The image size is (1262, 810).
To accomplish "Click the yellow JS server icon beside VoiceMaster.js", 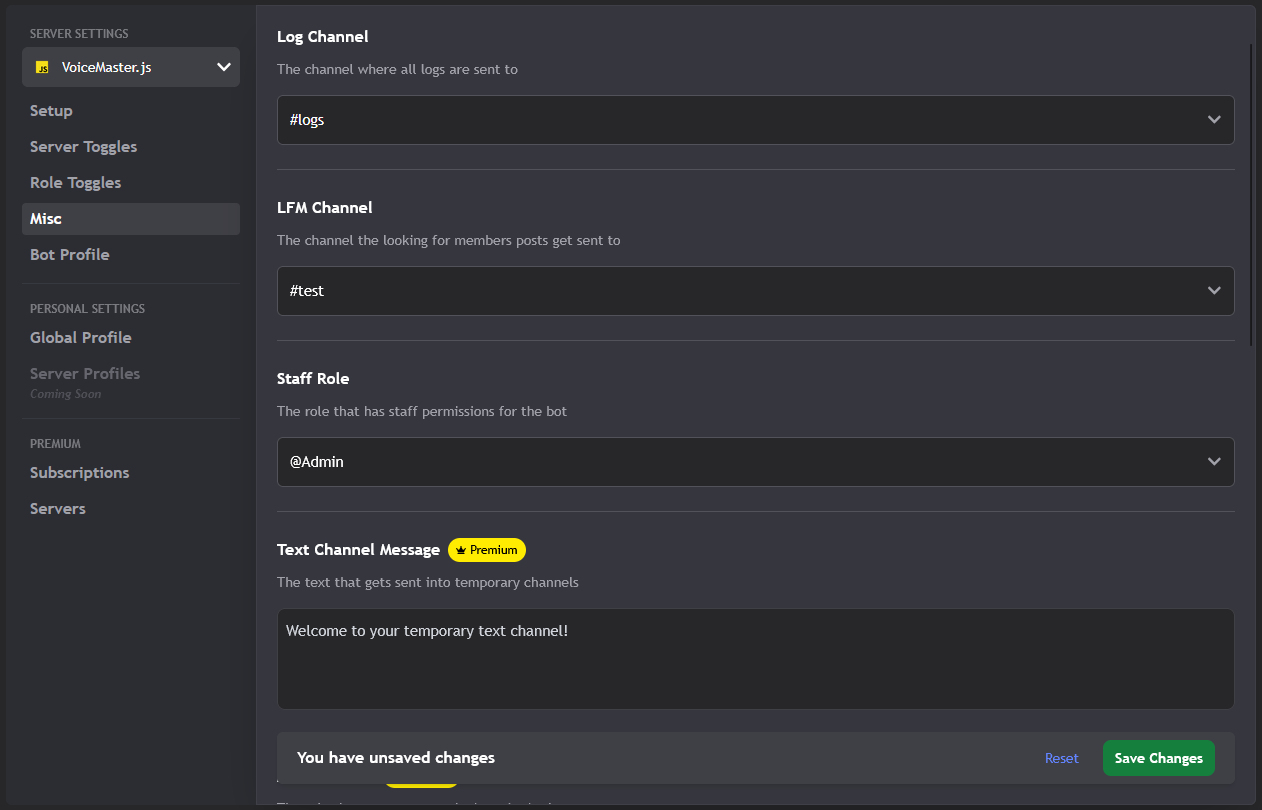I will click(42, 67).
